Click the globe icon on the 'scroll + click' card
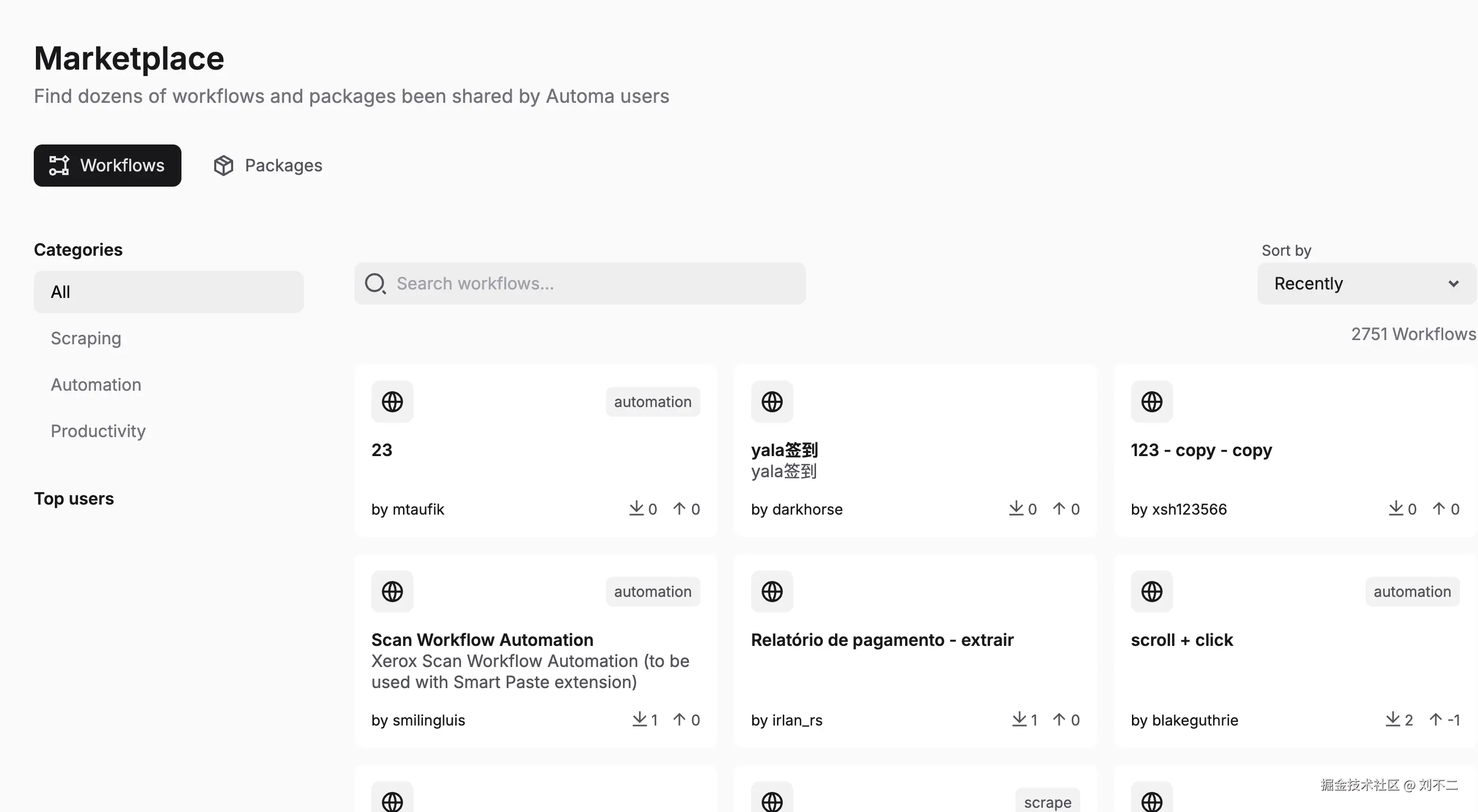The image size is (1478, 812). click(x=1151, y=591)
